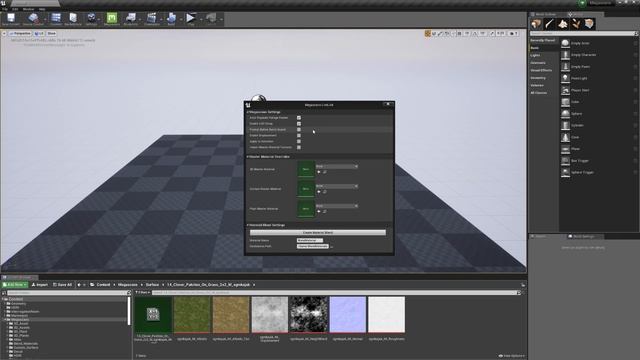Open the Lit view mode dropdown
Screen dimensions: 640x360
tap(39, 33)
